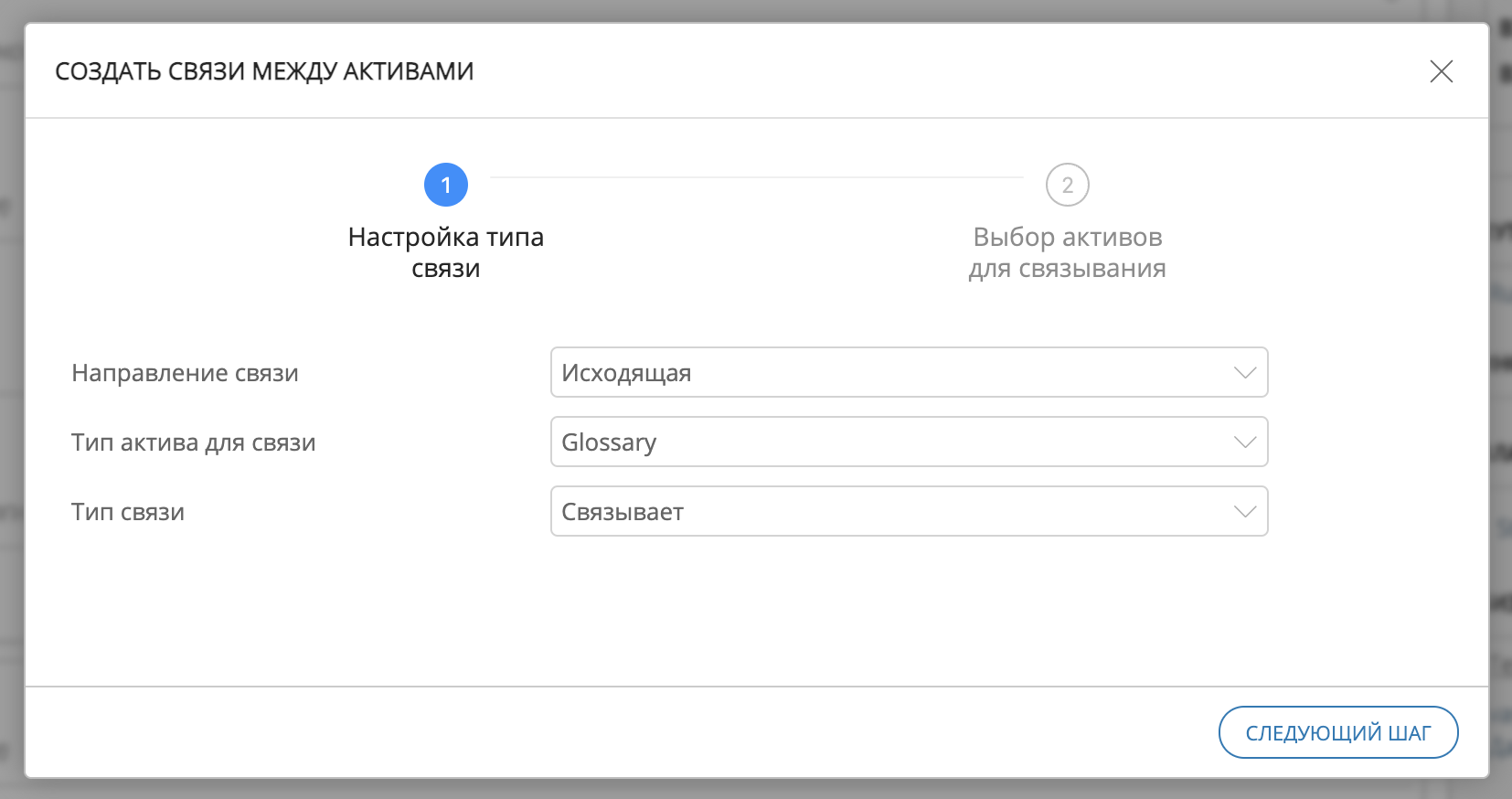Expand the chevron on the Исходящая dropdown
Image resolution: width=1512 pixels, height=799 pixels.
click(x=1244, y=373)
